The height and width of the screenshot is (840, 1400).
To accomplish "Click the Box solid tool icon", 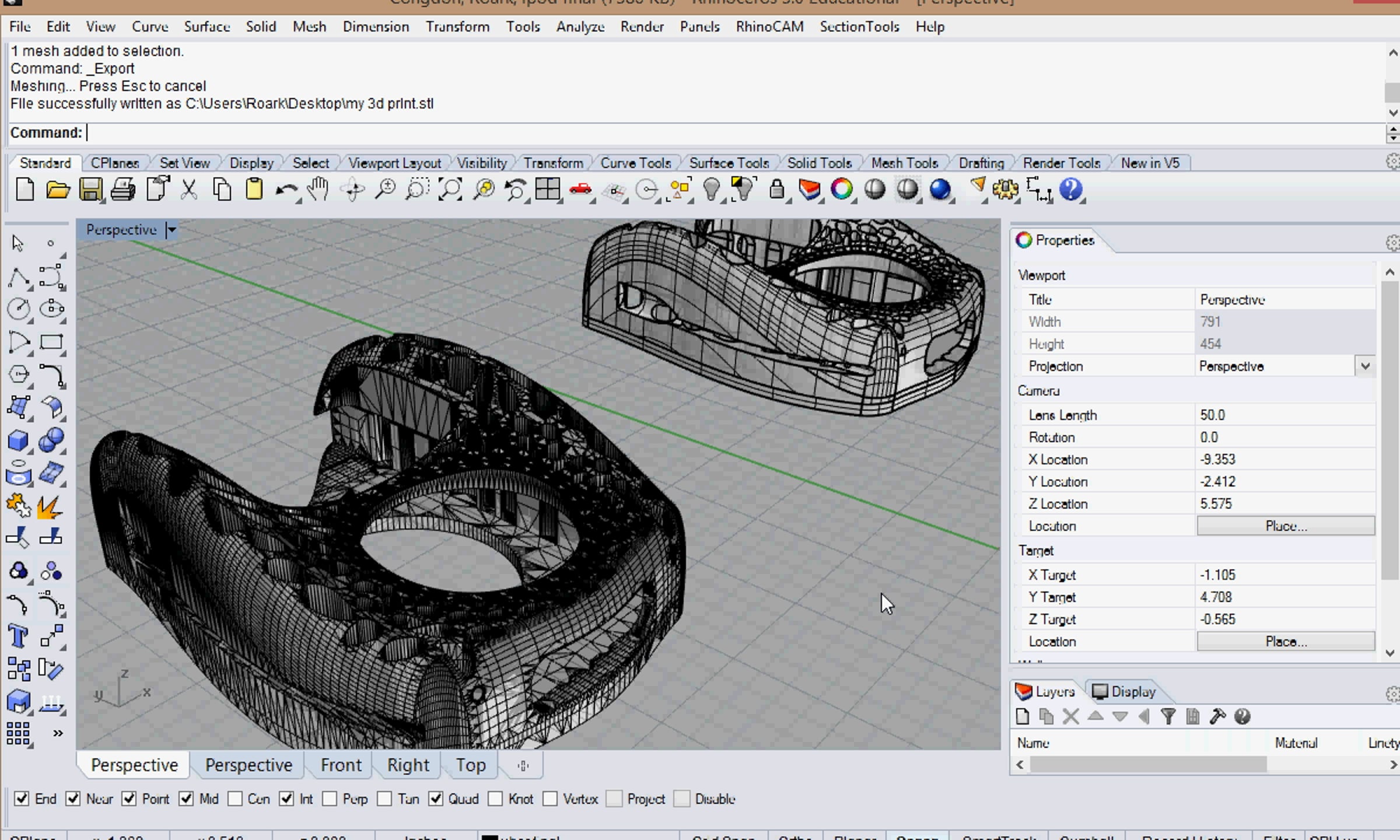I will coord(18,440).
